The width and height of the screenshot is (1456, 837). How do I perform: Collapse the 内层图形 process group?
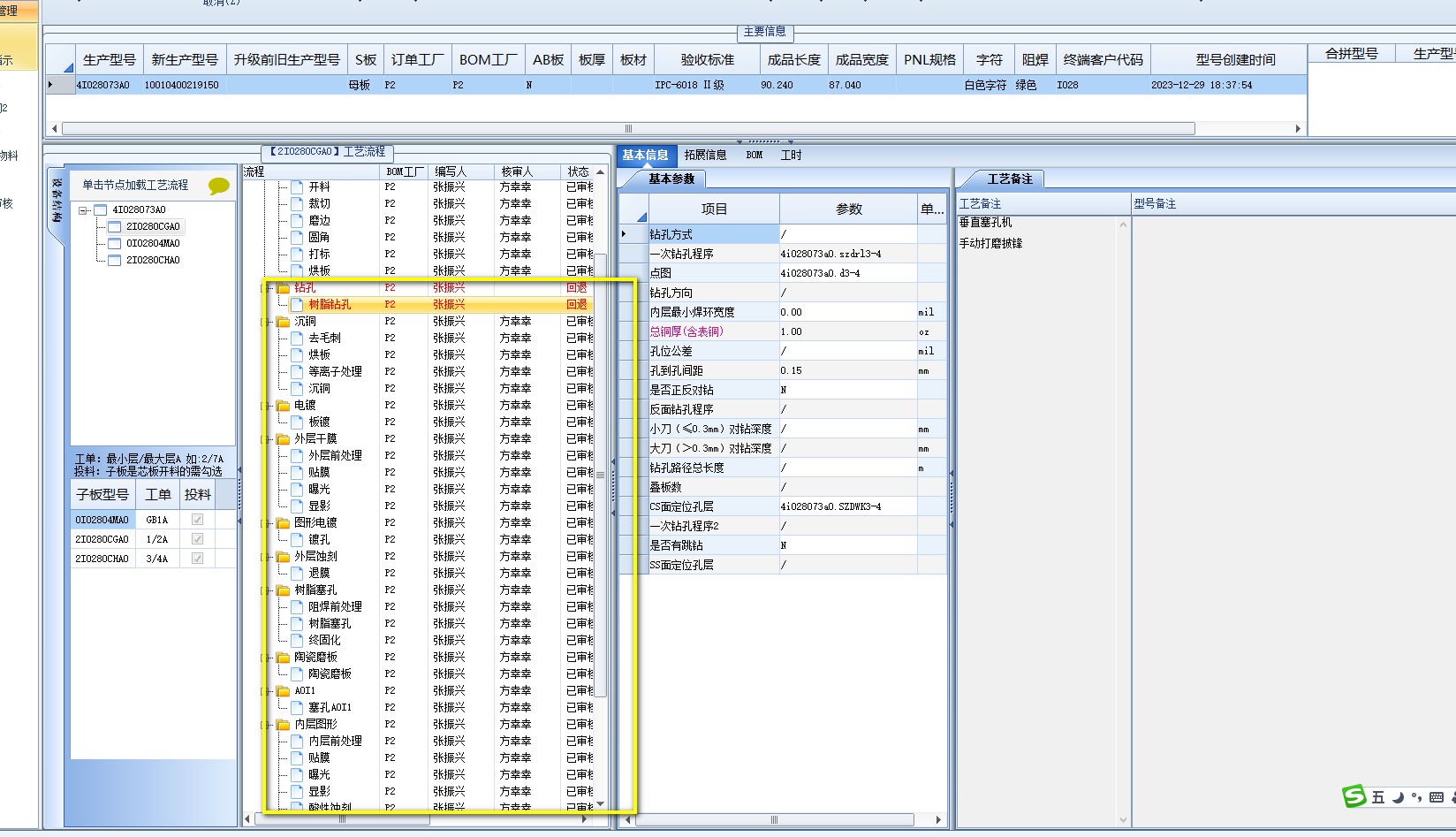[266, 725]
